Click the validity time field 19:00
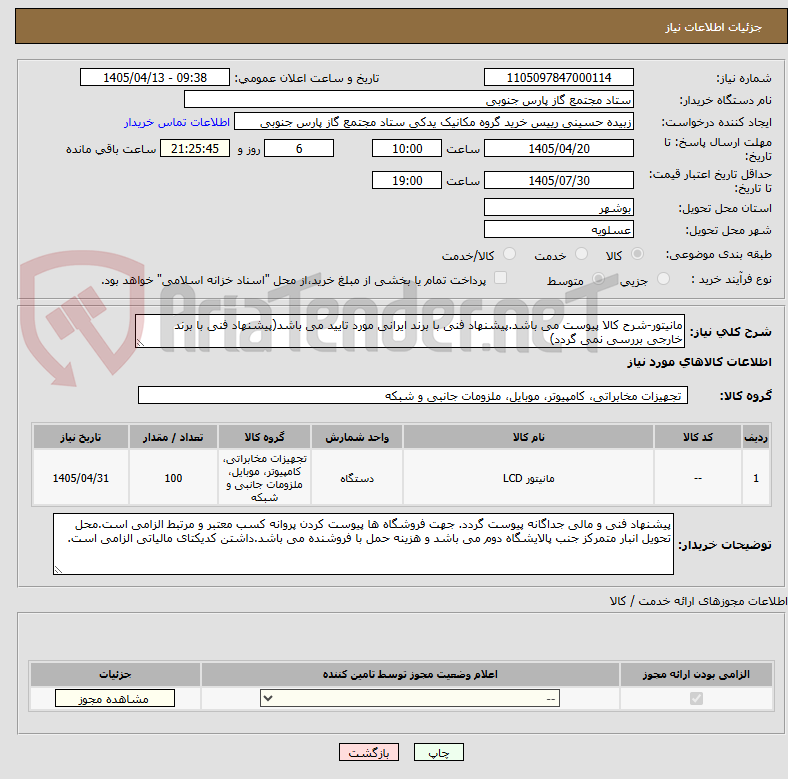The image size is (788, 779). (407, 180)
